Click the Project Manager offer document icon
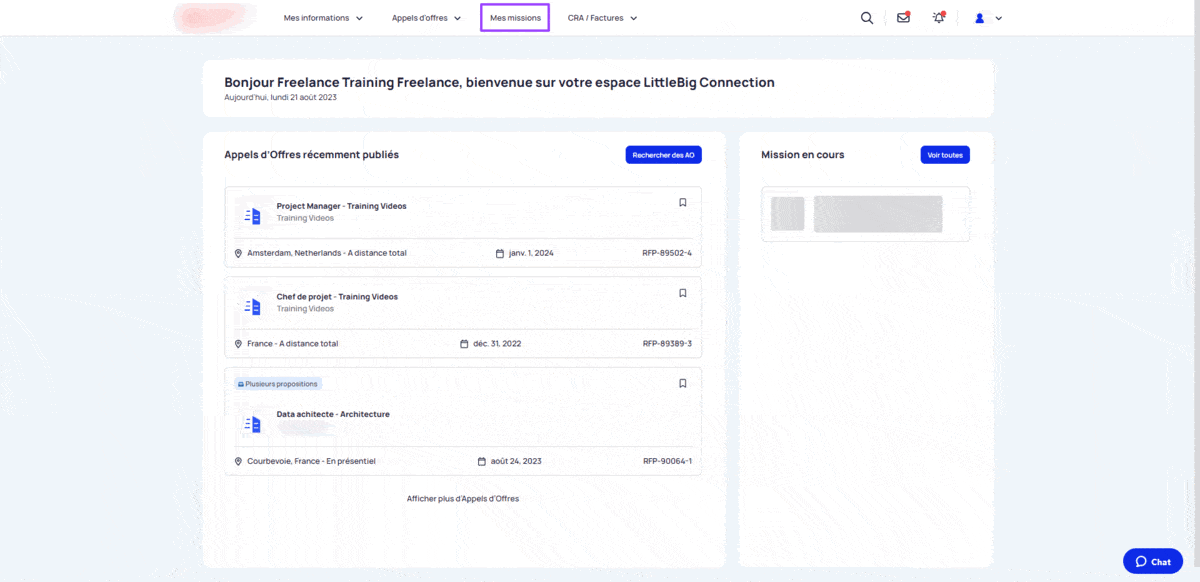The image size is (1200, 582). [x=253, y=216]
